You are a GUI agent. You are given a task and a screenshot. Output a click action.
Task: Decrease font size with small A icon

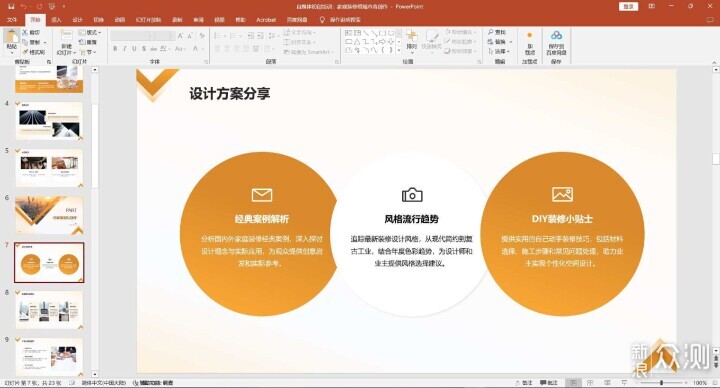click(x=190, y=36)
